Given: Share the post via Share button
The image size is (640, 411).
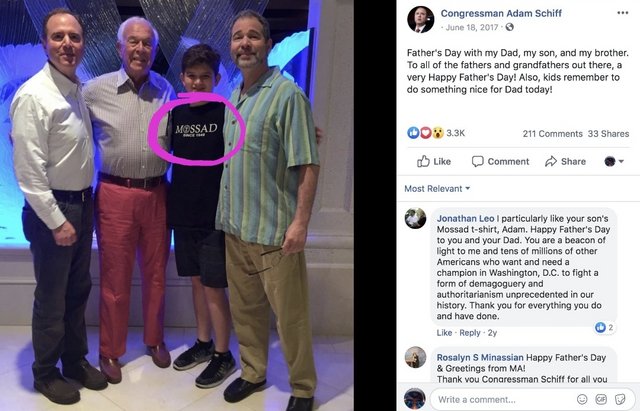Looking at the screenshot, I should (565, 162).
